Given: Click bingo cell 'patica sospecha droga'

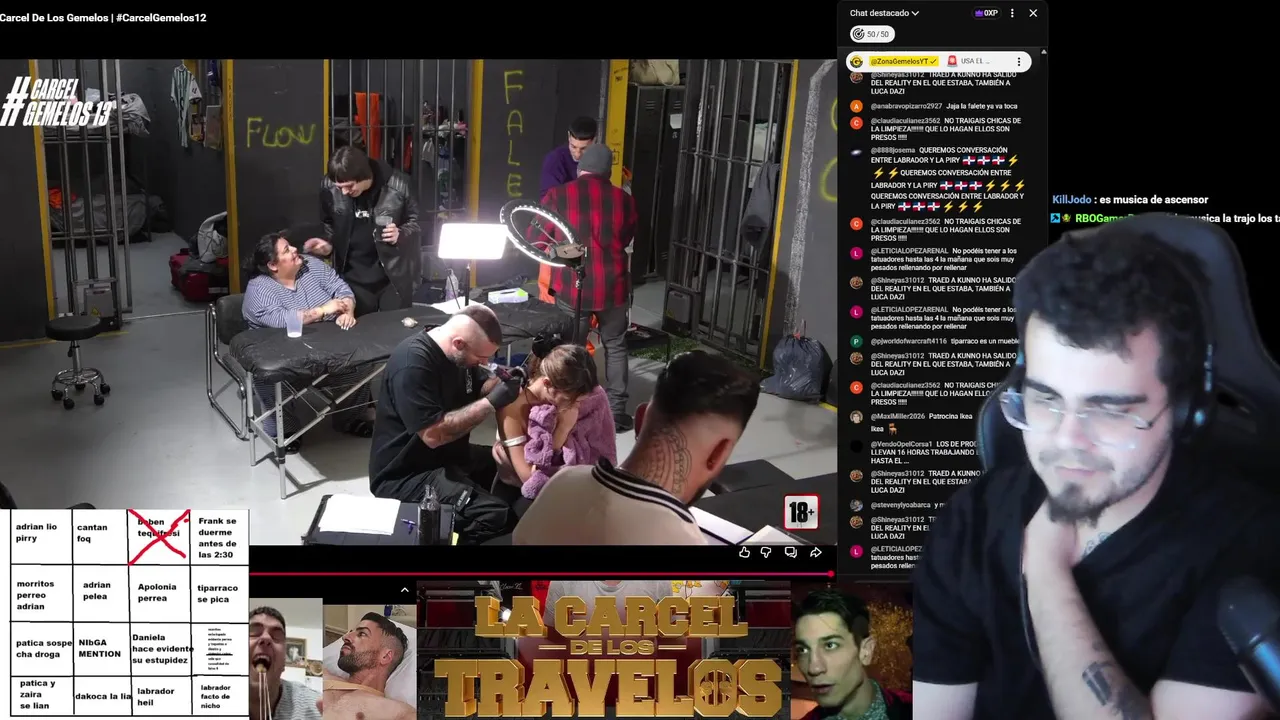Looking at the screenshot, I should pyautogui.click(x=39, y=649).
